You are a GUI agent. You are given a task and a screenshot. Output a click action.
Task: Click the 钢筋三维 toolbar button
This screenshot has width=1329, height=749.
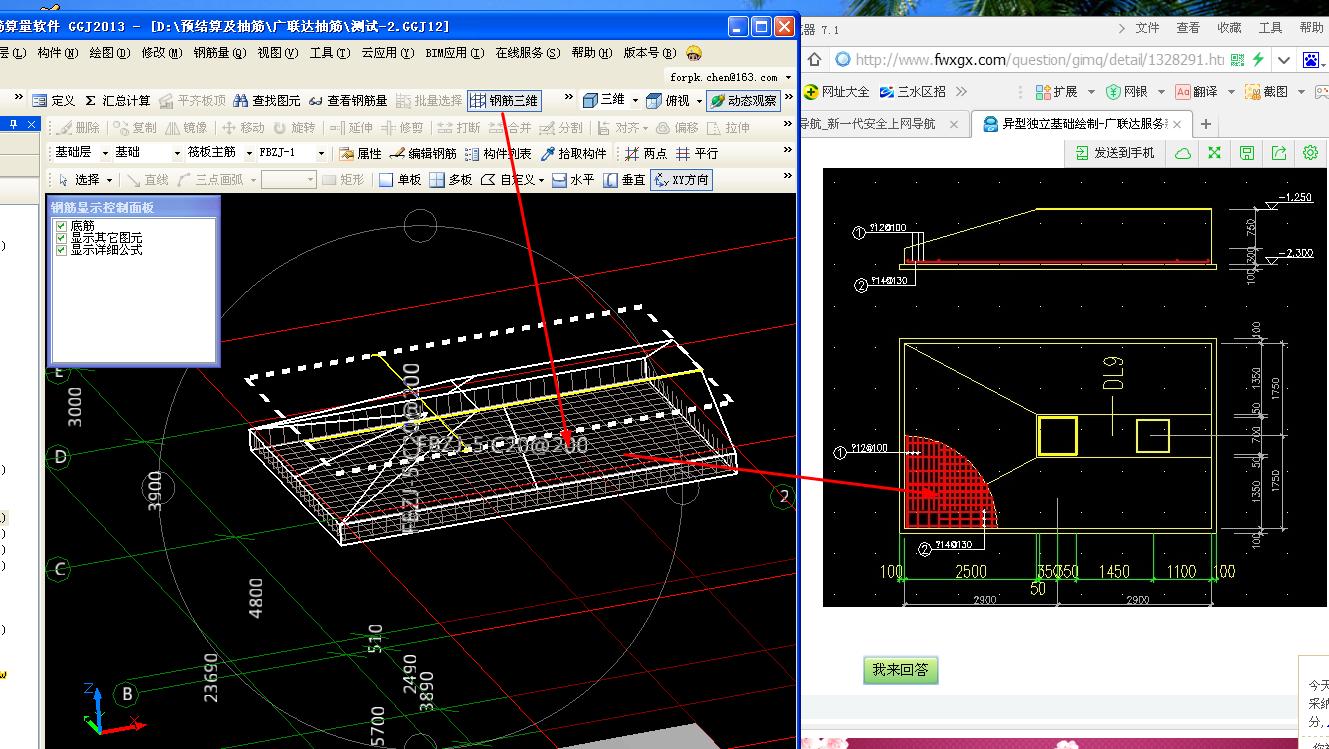(504, 100)
